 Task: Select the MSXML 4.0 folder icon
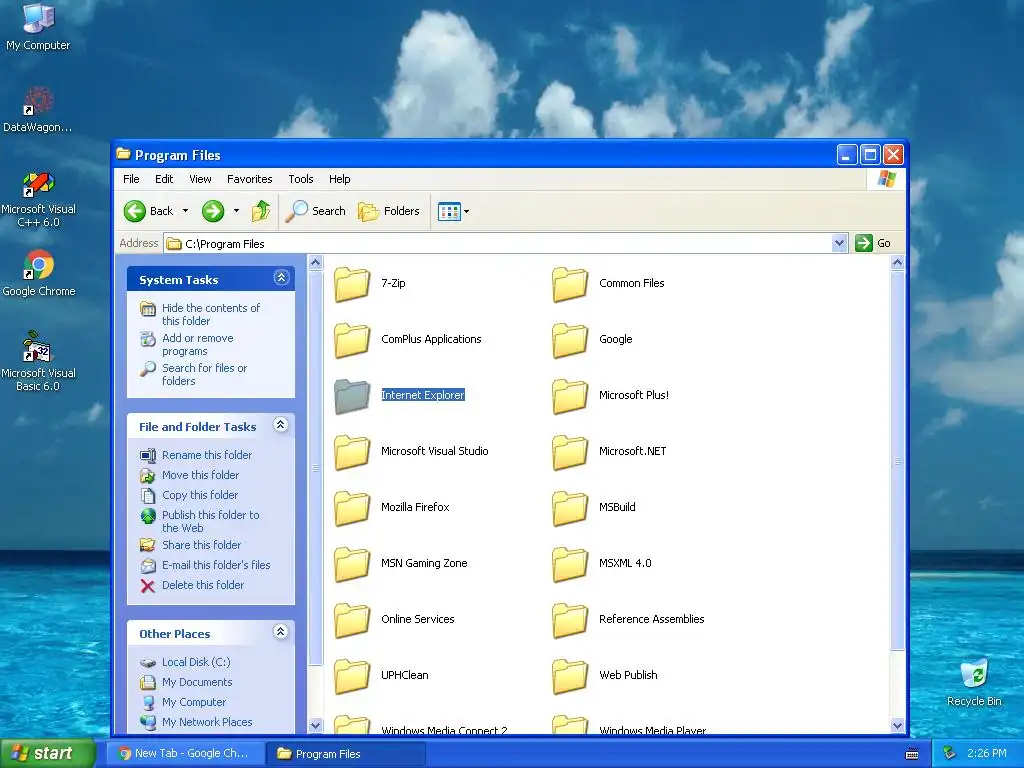pos(570,565)
